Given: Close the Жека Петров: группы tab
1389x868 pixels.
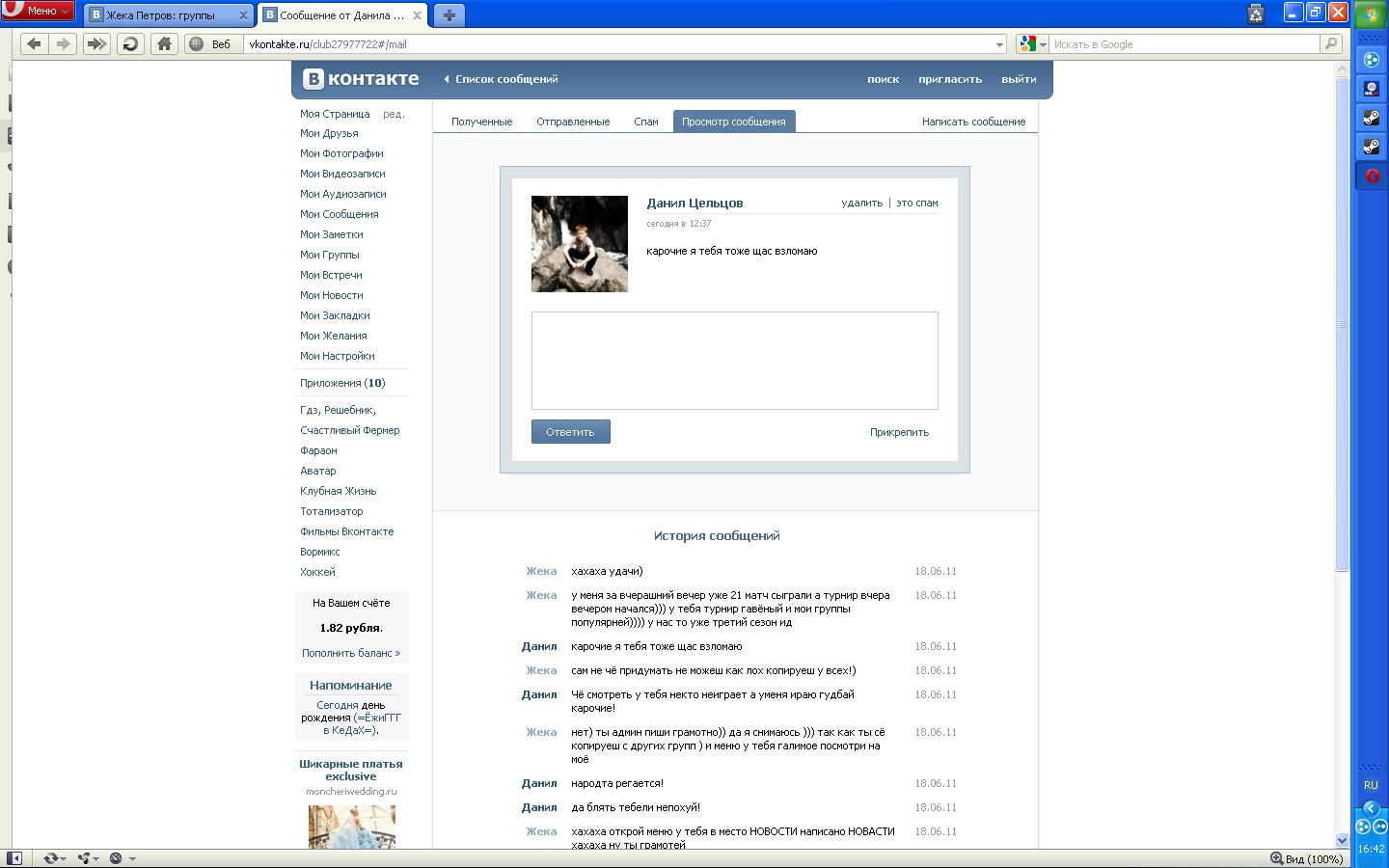Looking at the screenshot, I should coord(243,15).
